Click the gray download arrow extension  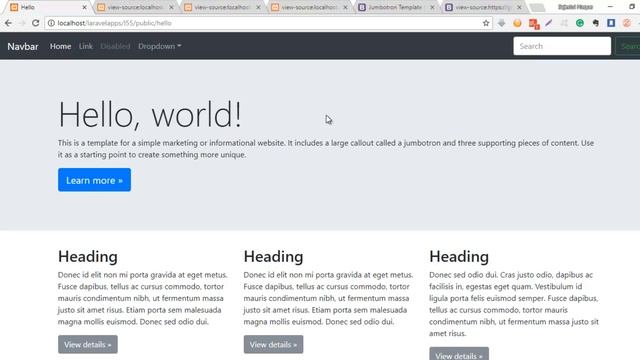pyautogui.click(x=502, y=23)
